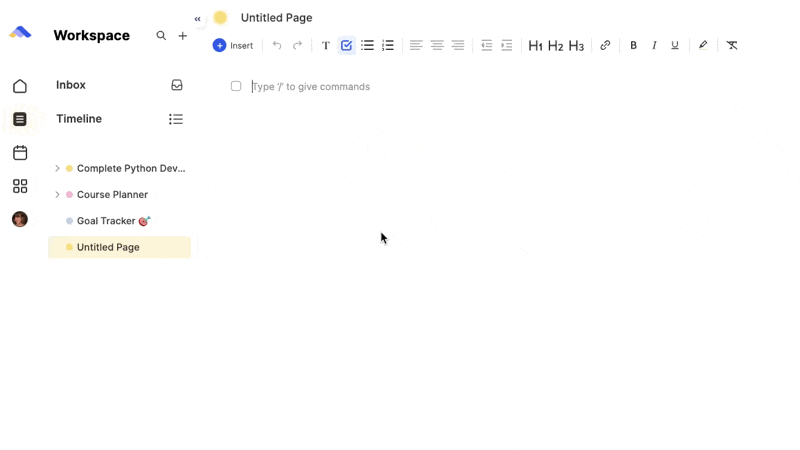800x450 pixels.
Task: Insert a link using chain icon
Action: (x=605, y=45)
